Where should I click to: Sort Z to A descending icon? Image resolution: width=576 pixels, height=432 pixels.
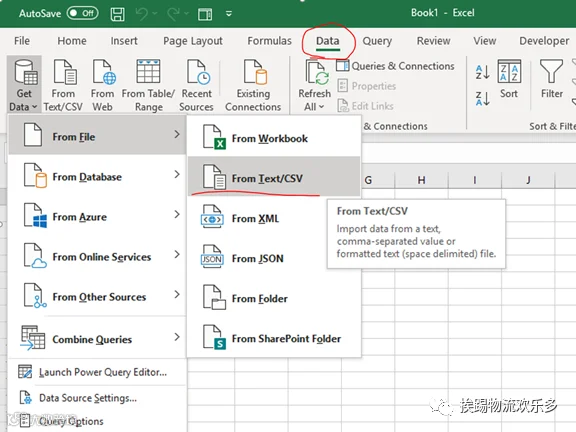click(482, 98)
